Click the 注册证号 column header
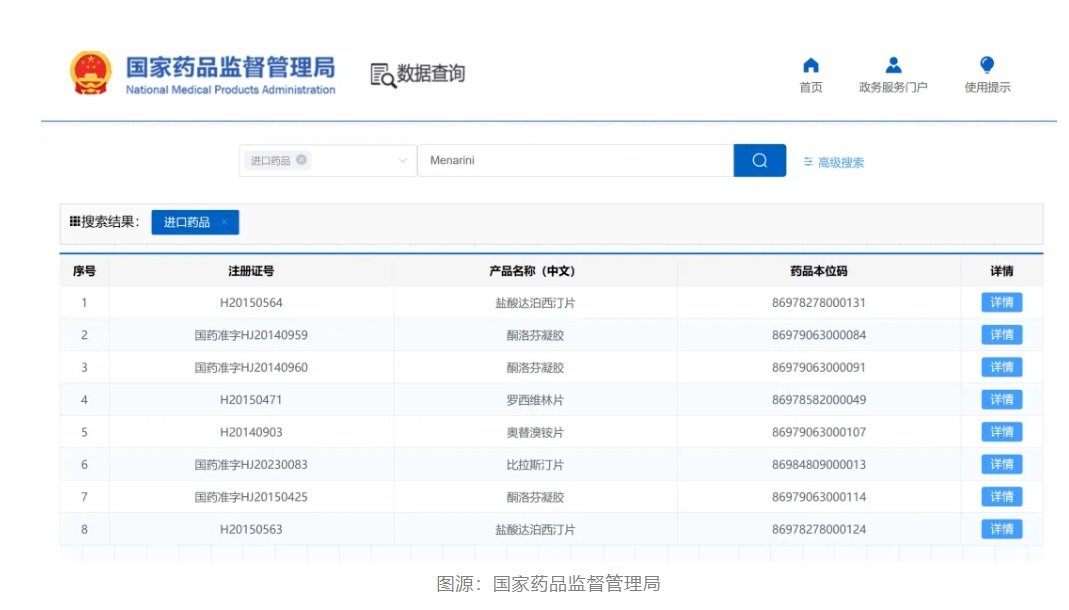Screen dimensions: 1069x610 (251, 271)
